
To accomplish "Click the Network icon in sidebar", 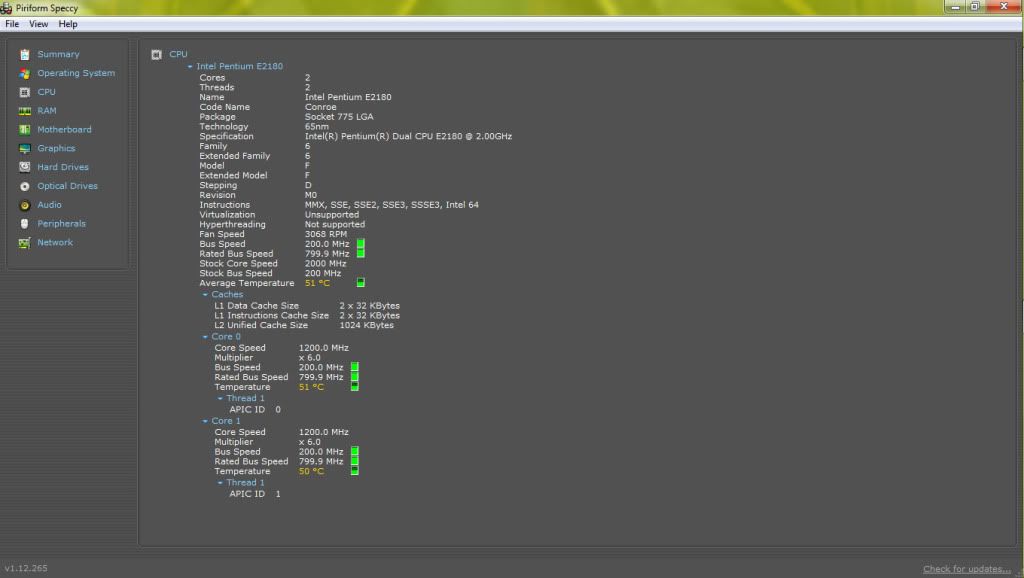I will click(25, 243).
